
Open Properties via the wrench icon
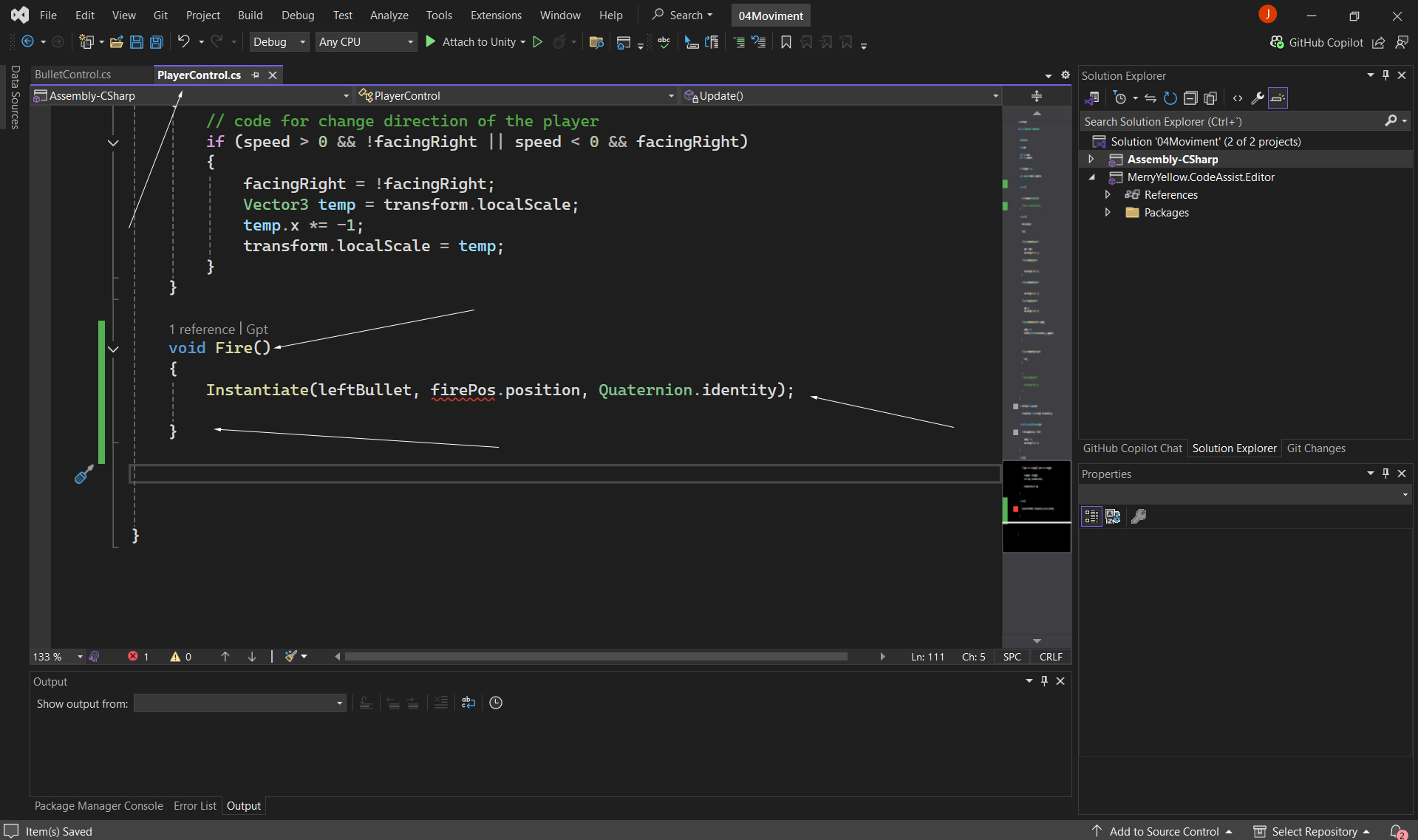(x=1257, y=98)
